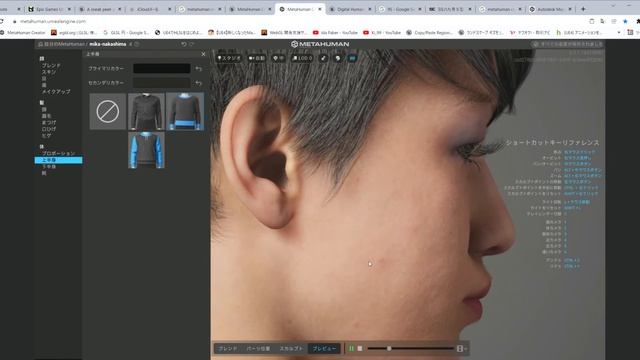Choose the top with blue sleeves thumbnail
The image size is (640, 360).
pyautogui.click(x=146, y=150)
